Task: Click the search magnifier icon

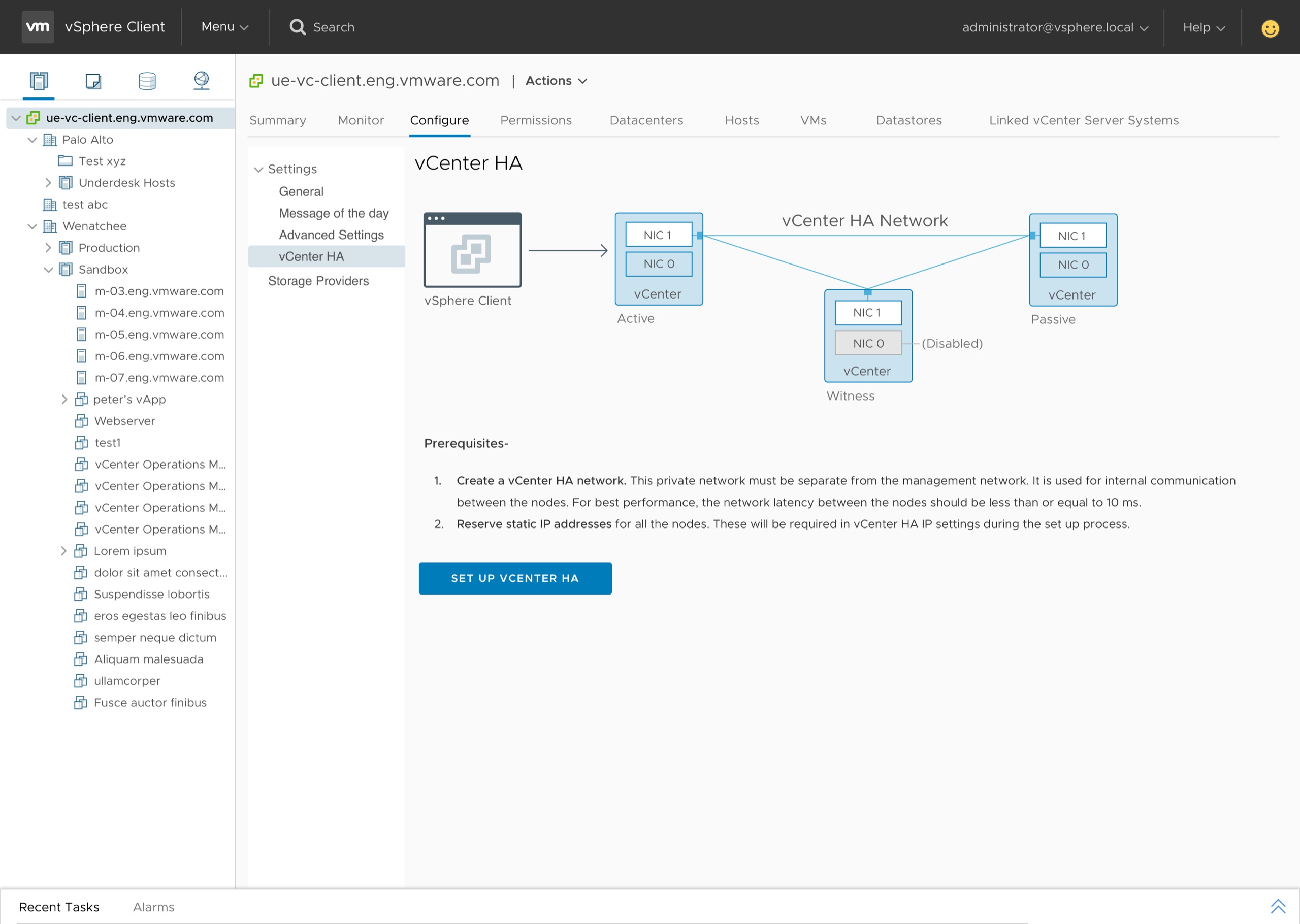Action: (x=298, y=27)
